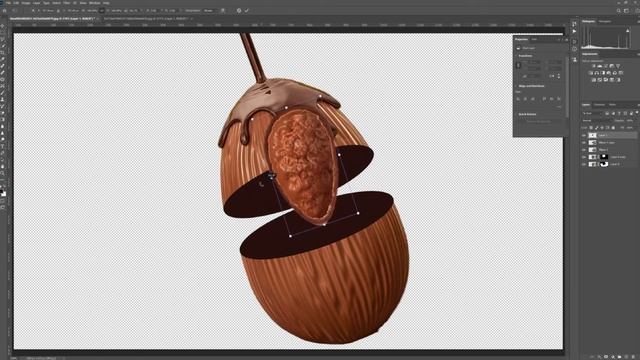This screenshot has width=640, height=360.
Task: Close the first document tab
Action: [98, 19]
